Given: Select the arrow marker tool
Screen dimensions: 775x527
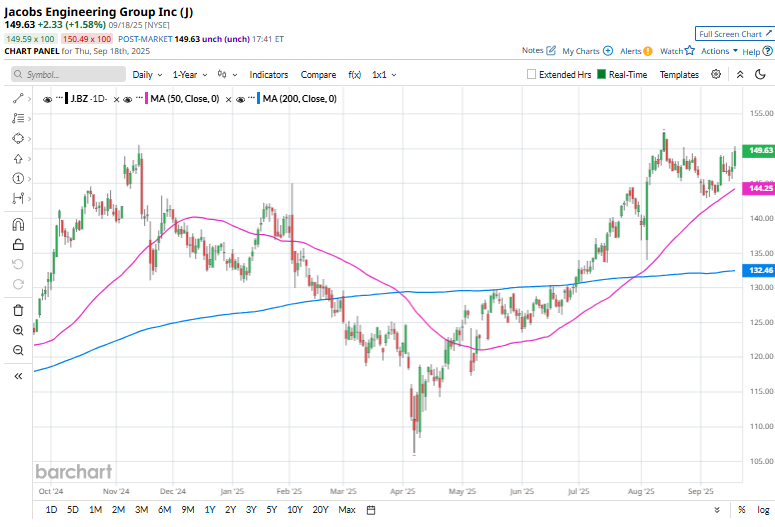Looking at the screenshot, I should tap(18, 159).
